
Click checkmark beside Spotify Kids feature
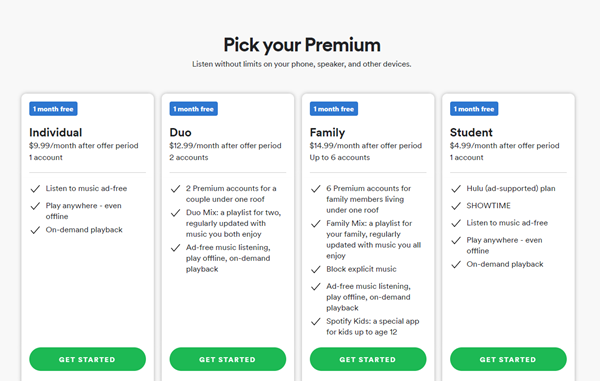click(x=316, y=322)
